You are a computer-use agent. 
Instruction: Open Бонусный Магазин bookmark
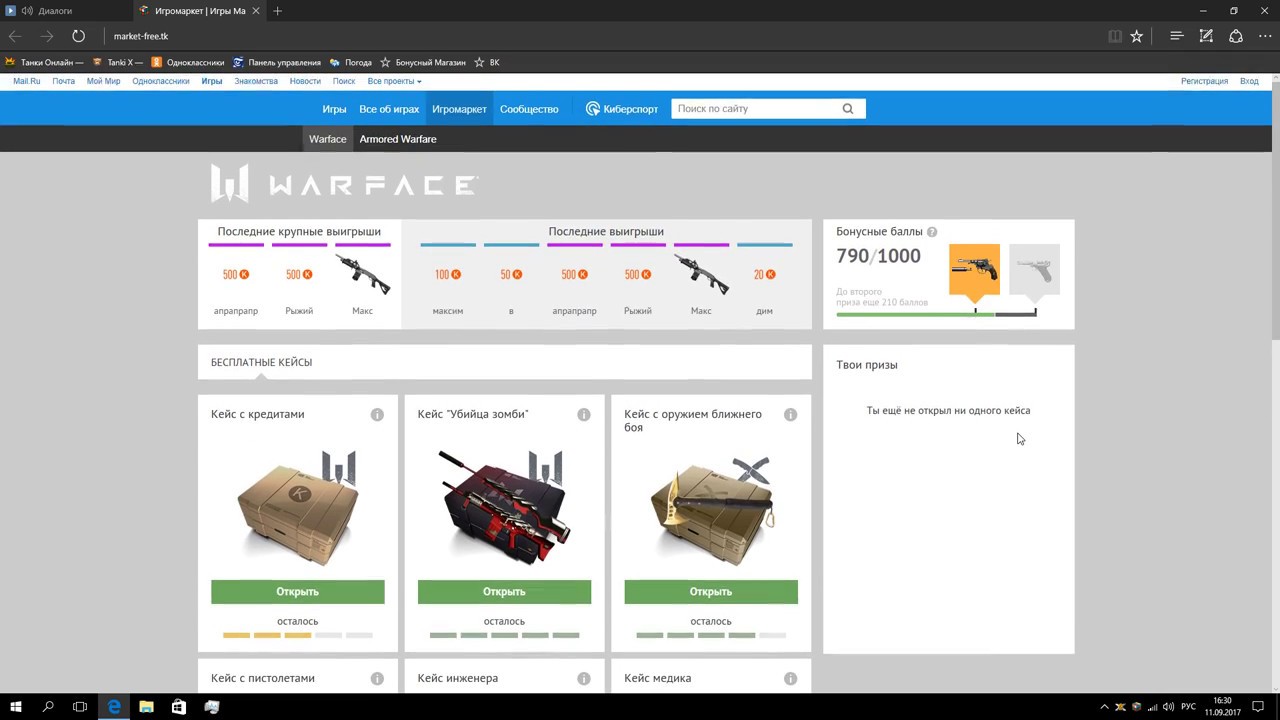click(422, 62)
